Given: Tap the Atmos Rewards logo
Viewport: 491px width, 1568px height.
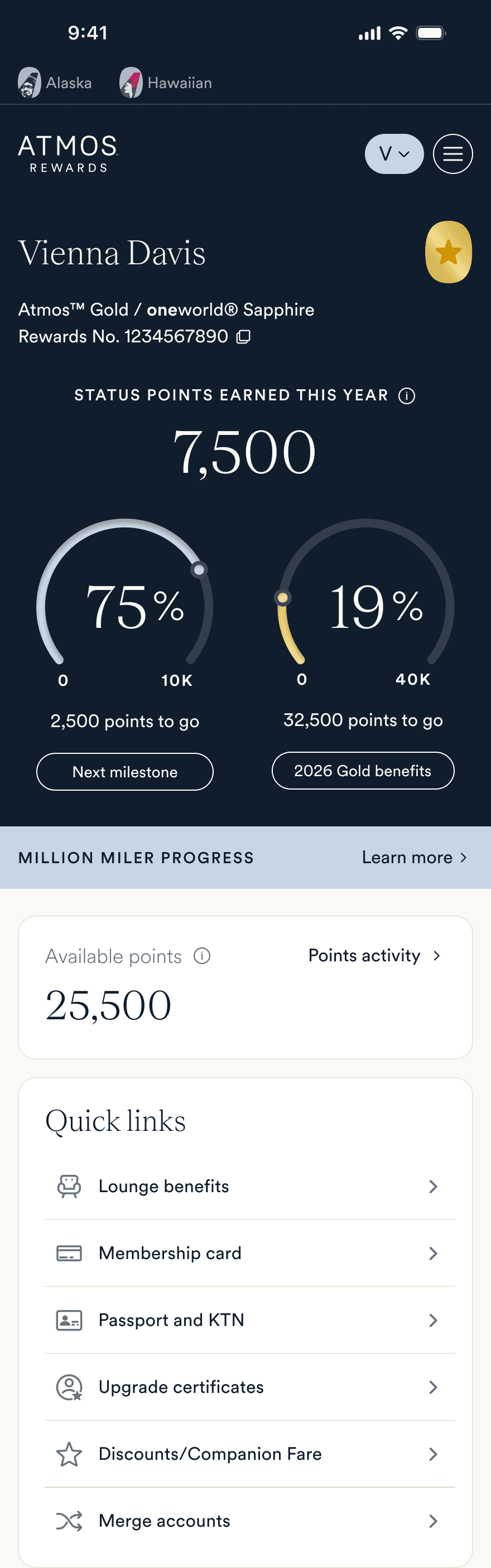Looking at the screenshot, I should coord(68,154).
